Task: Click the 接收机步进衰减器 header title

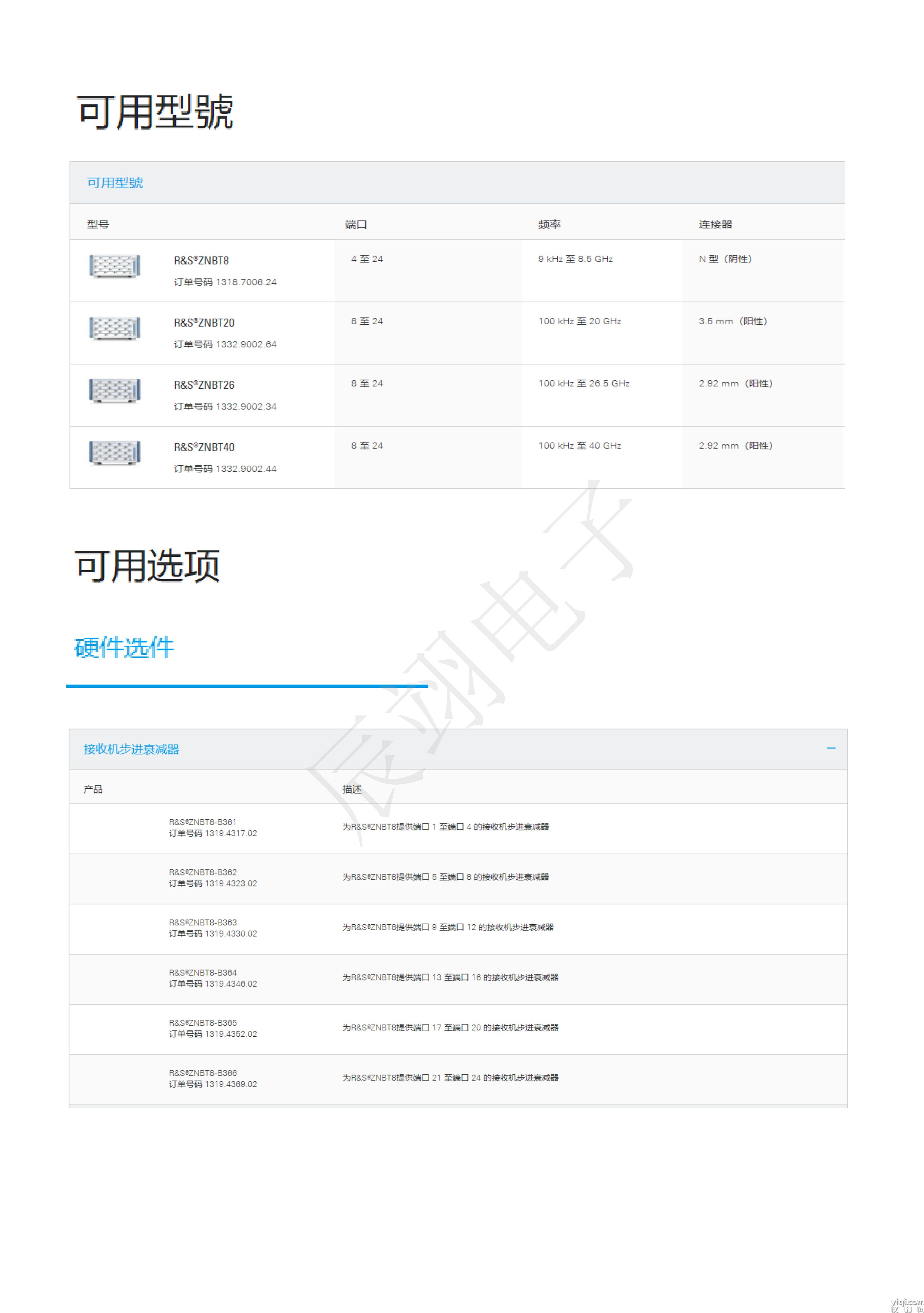Action: (132, 749)
